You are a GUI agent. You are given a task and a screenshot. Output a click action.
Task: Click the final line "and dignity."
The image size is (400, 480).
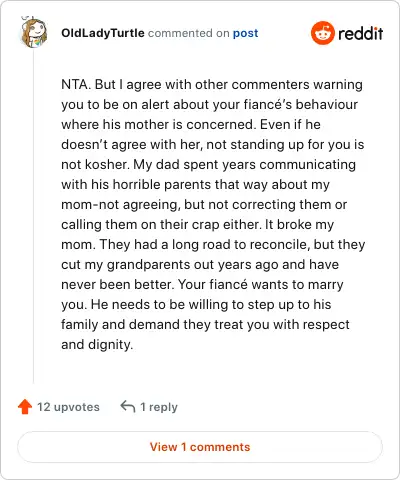click(97, 345)
